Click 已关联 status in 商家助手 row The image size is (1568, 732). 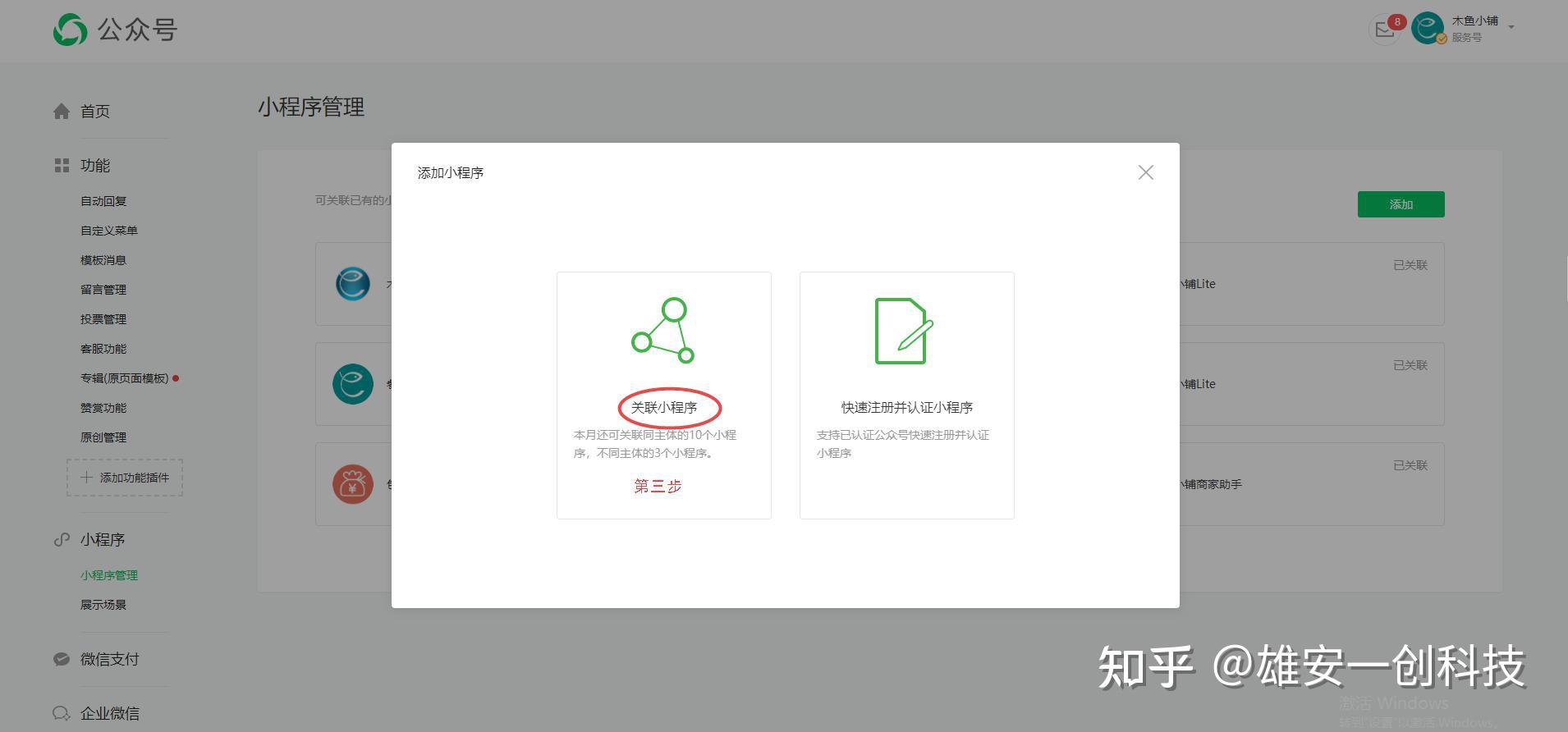point(1410,465)
